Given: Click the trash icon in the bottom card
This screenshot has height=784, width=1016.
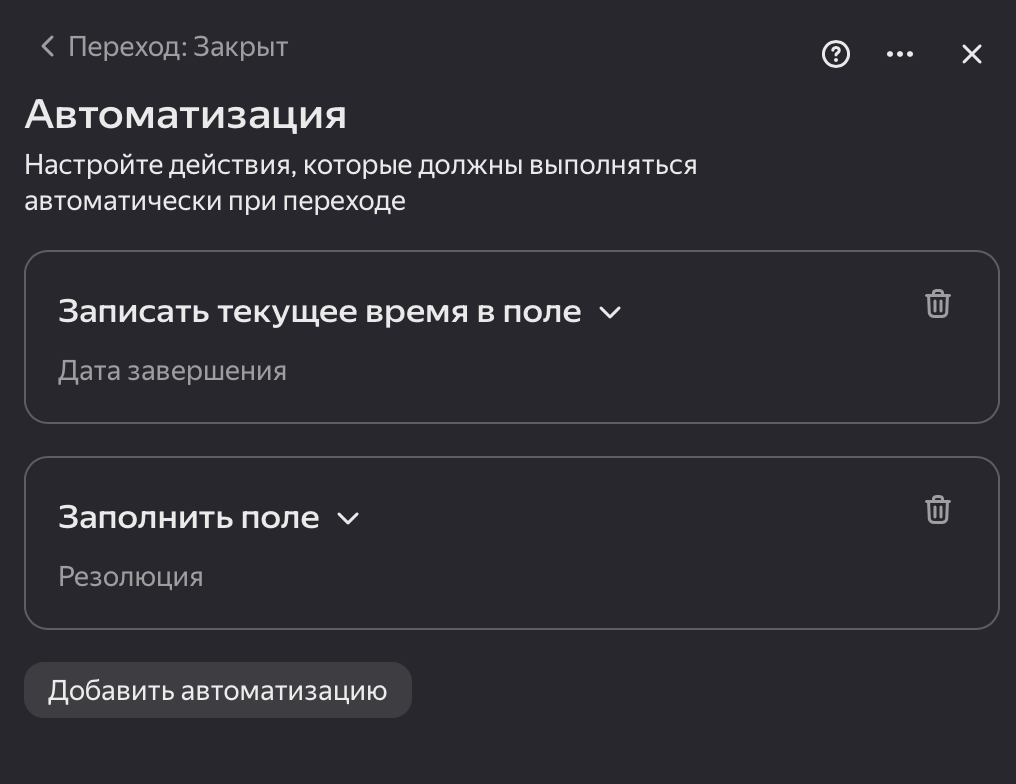Looking at the screenshot, I should [x=937, y=510].
